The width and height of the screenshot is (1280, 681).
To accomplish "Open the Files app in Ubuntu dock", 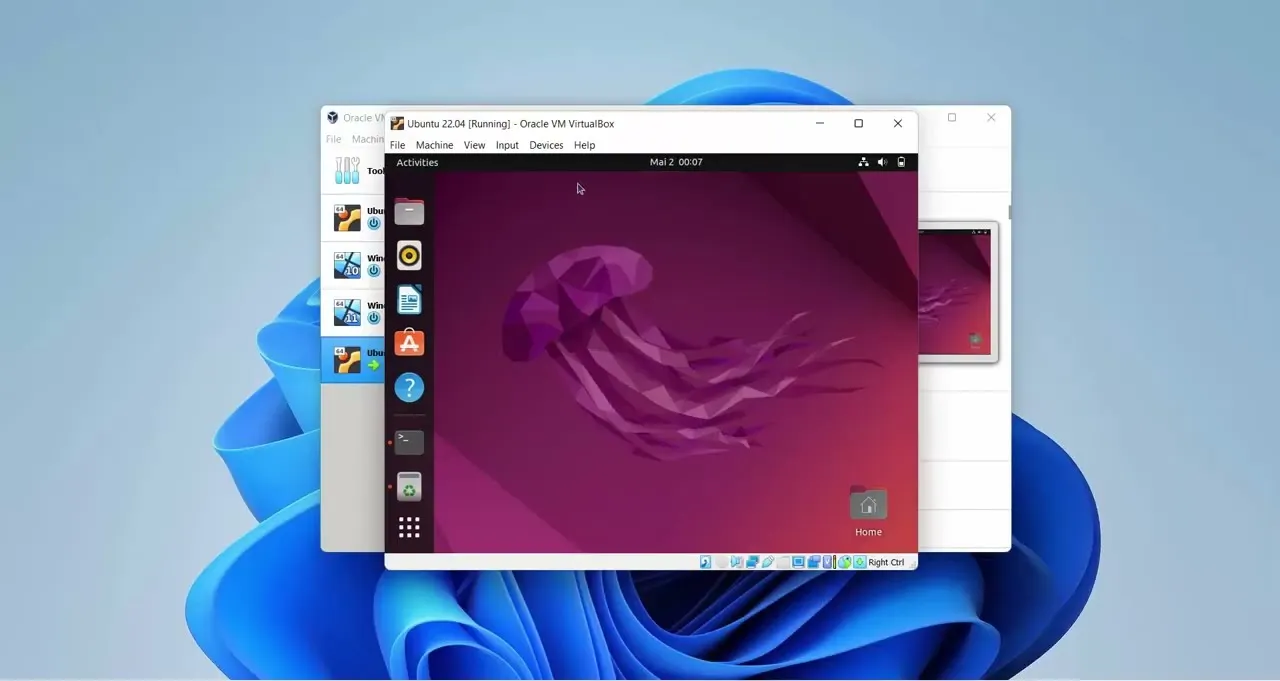I will pos(409,212).
